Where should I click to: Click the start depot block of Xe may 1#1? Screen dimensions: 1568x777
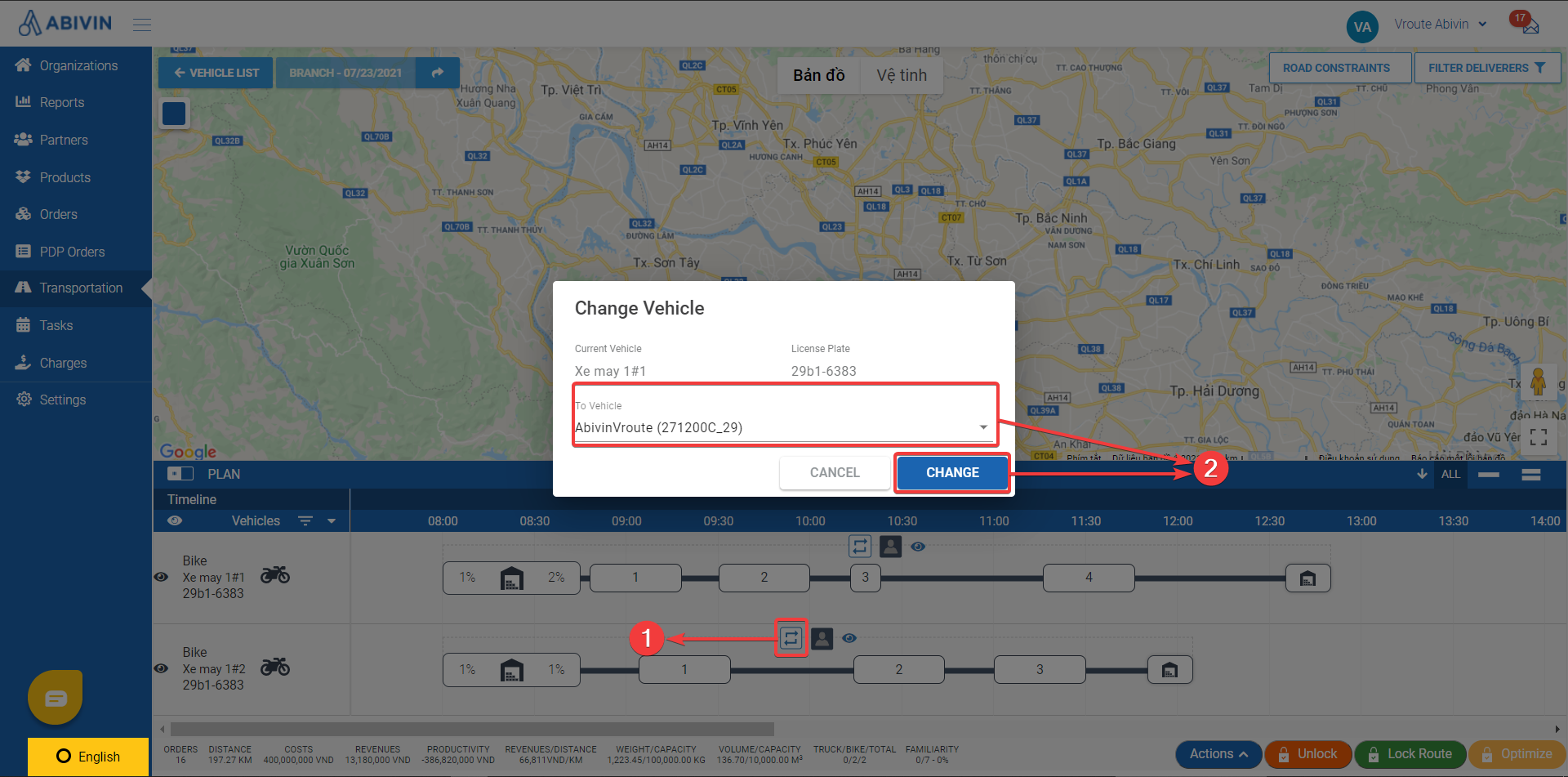click(x=511, y=578)
